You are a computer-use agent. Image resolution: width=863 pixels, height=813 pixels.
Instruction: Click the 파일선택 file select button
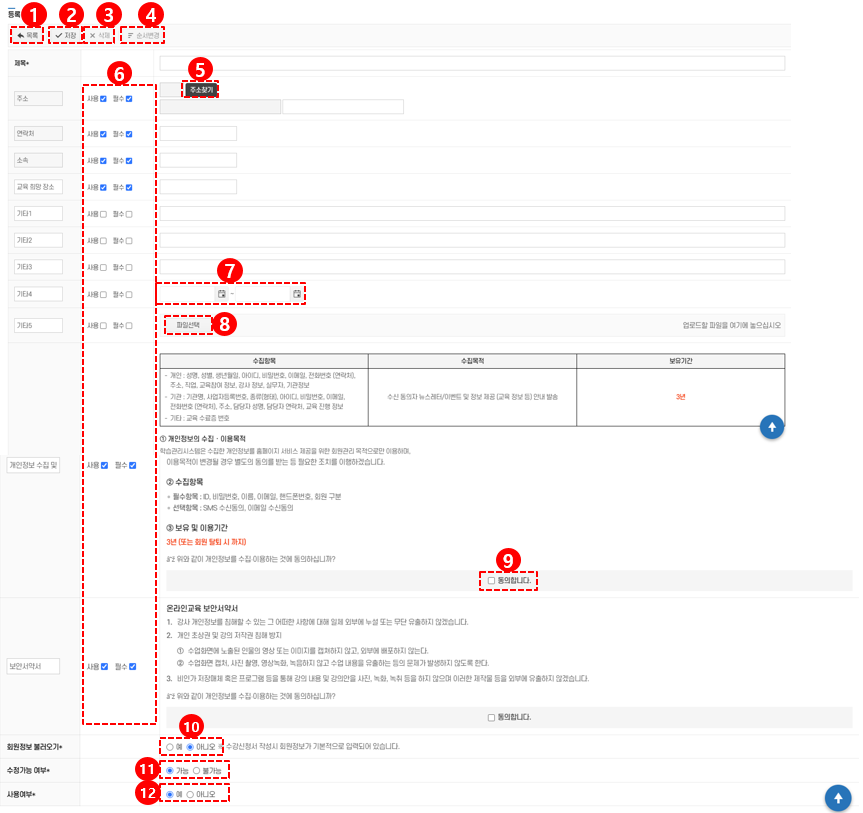188,325
